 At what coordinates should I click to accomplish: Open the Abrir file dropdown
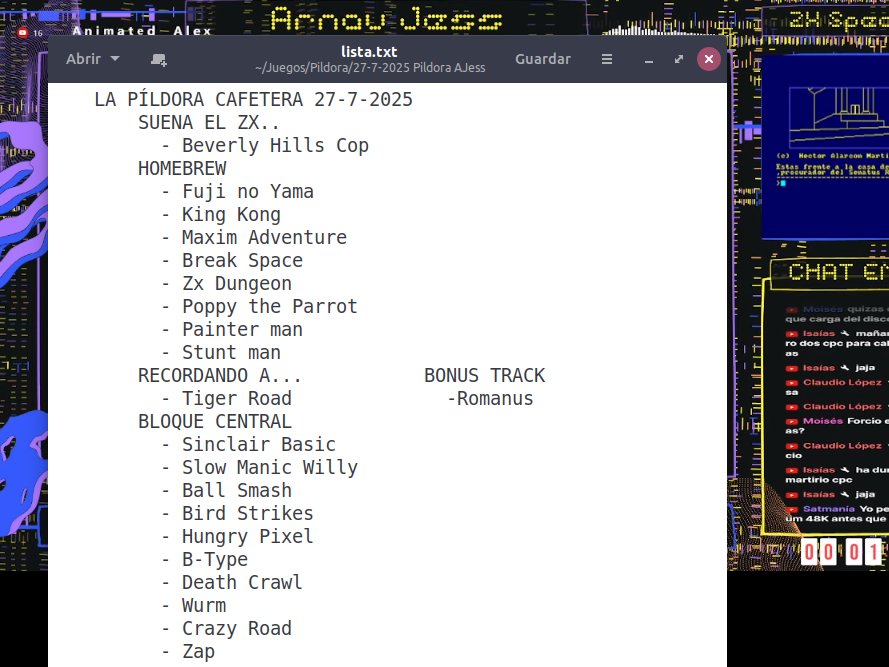click(x=92, y=59)
